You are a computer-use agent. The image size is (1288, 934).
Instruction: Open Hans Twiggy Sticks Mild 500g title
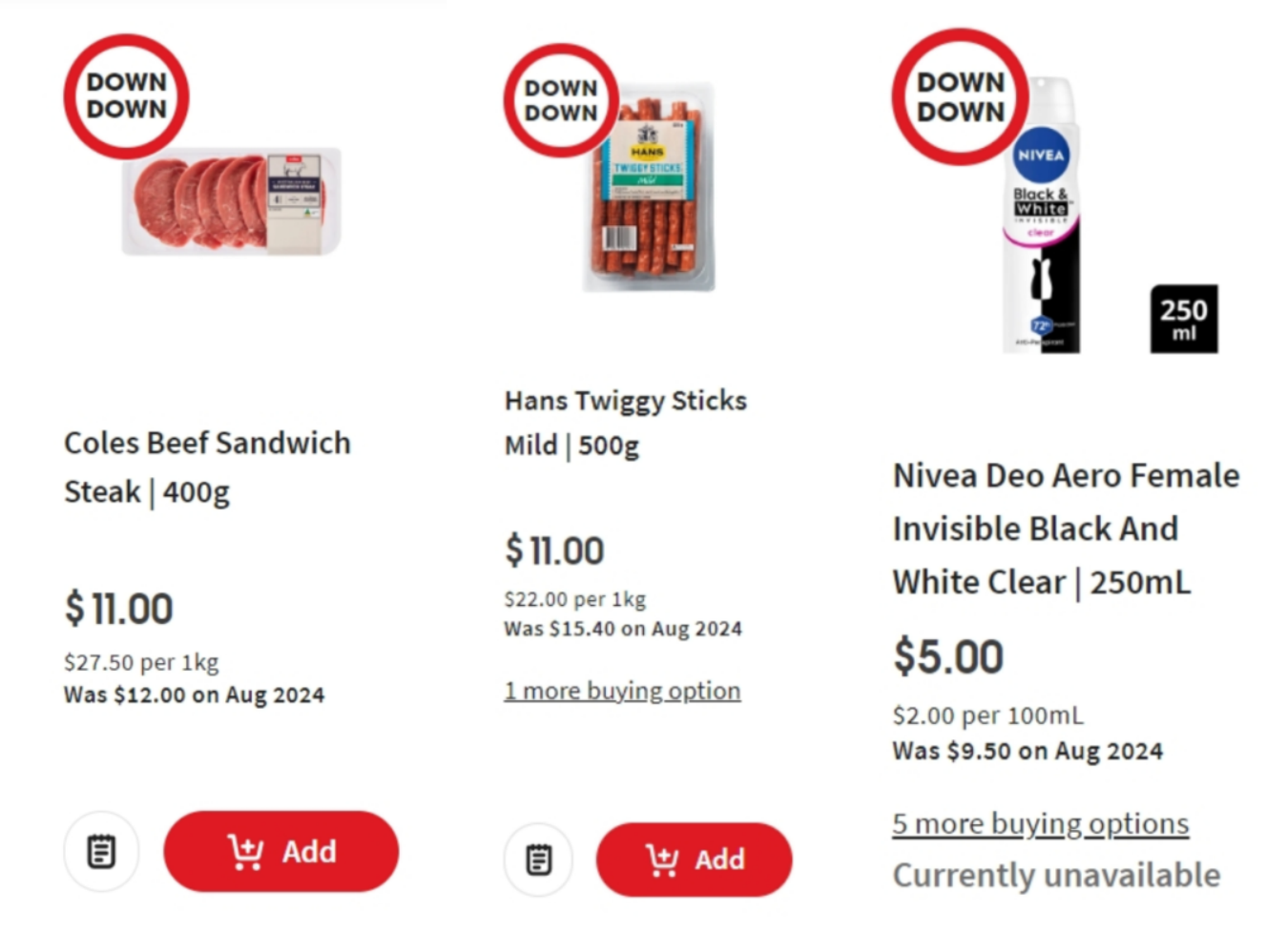625,423
